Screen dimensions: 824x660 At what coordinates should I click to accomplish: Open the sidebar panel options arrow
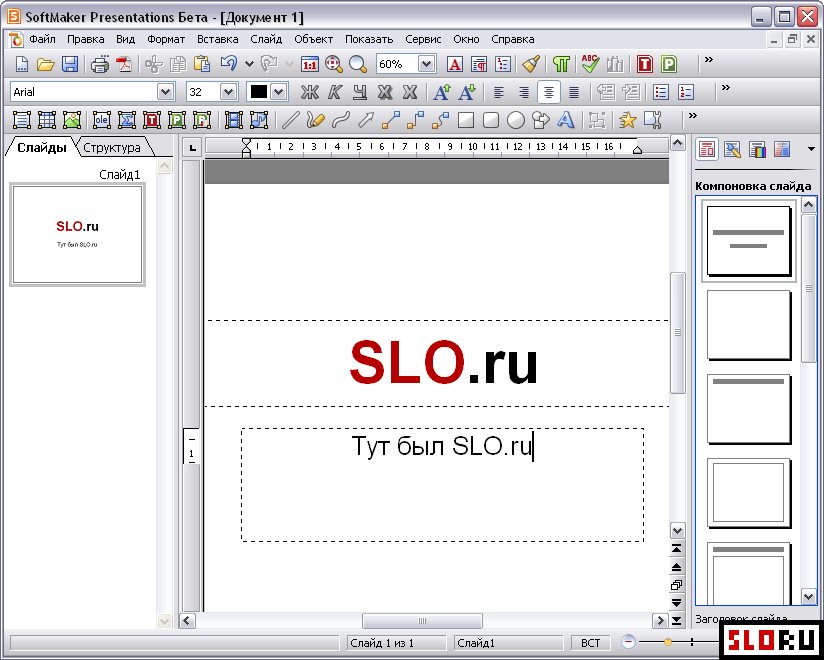pyautogui.click(x=811, y=150)
